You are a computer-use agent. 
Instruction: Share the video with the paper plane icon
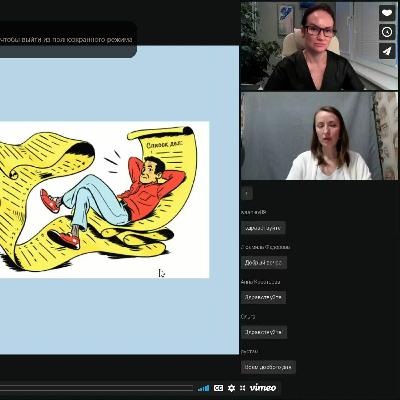coord(387,51)
